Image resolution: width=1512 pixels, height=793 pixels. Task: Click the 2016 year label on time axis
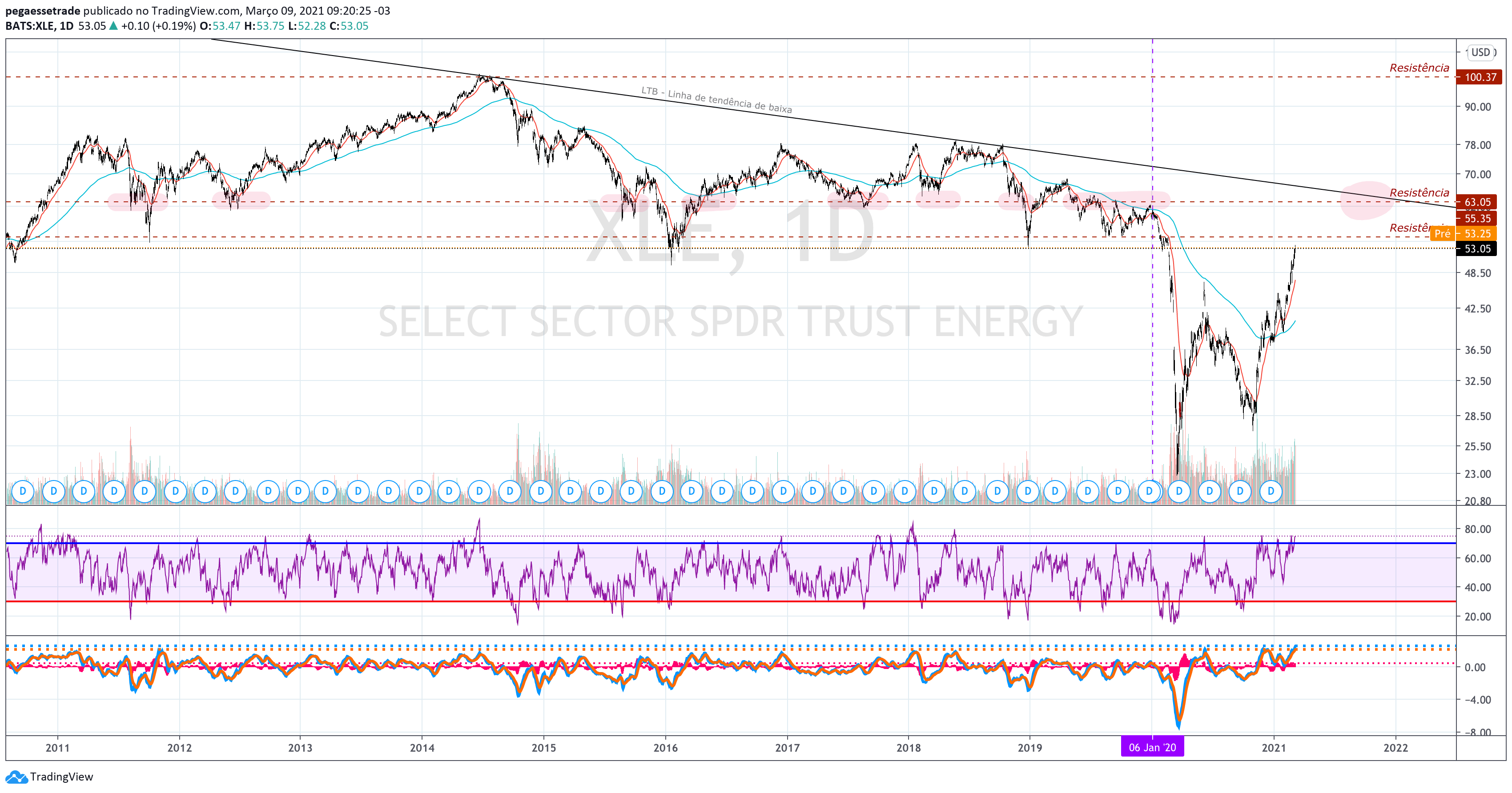point(666,748)
